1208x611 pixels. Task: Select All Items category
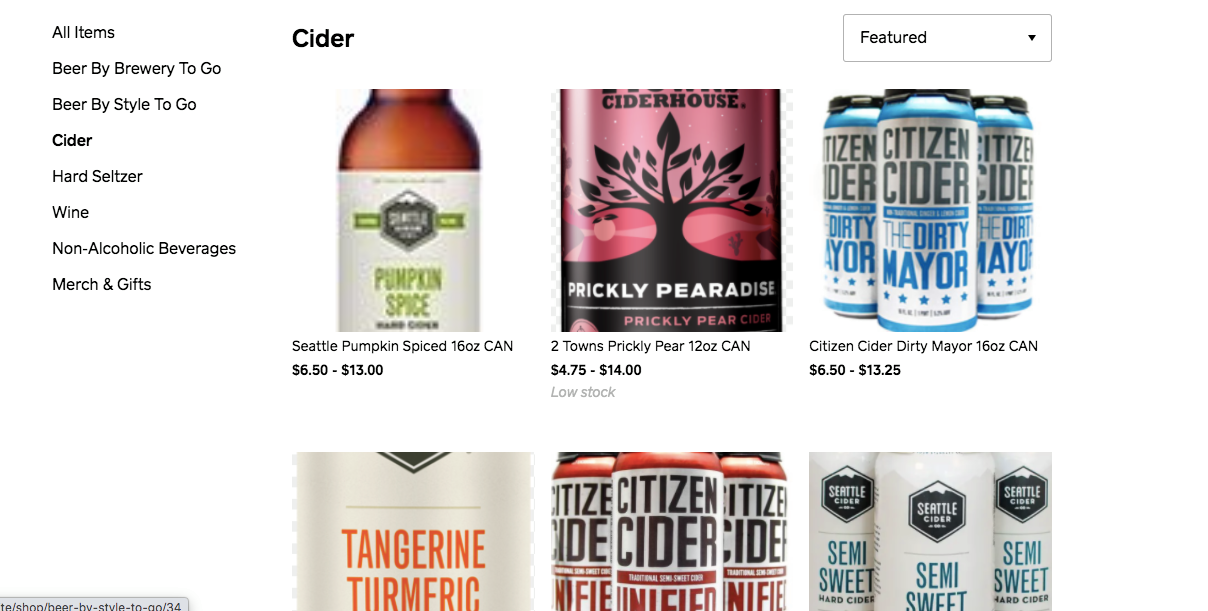pos(83,32)
